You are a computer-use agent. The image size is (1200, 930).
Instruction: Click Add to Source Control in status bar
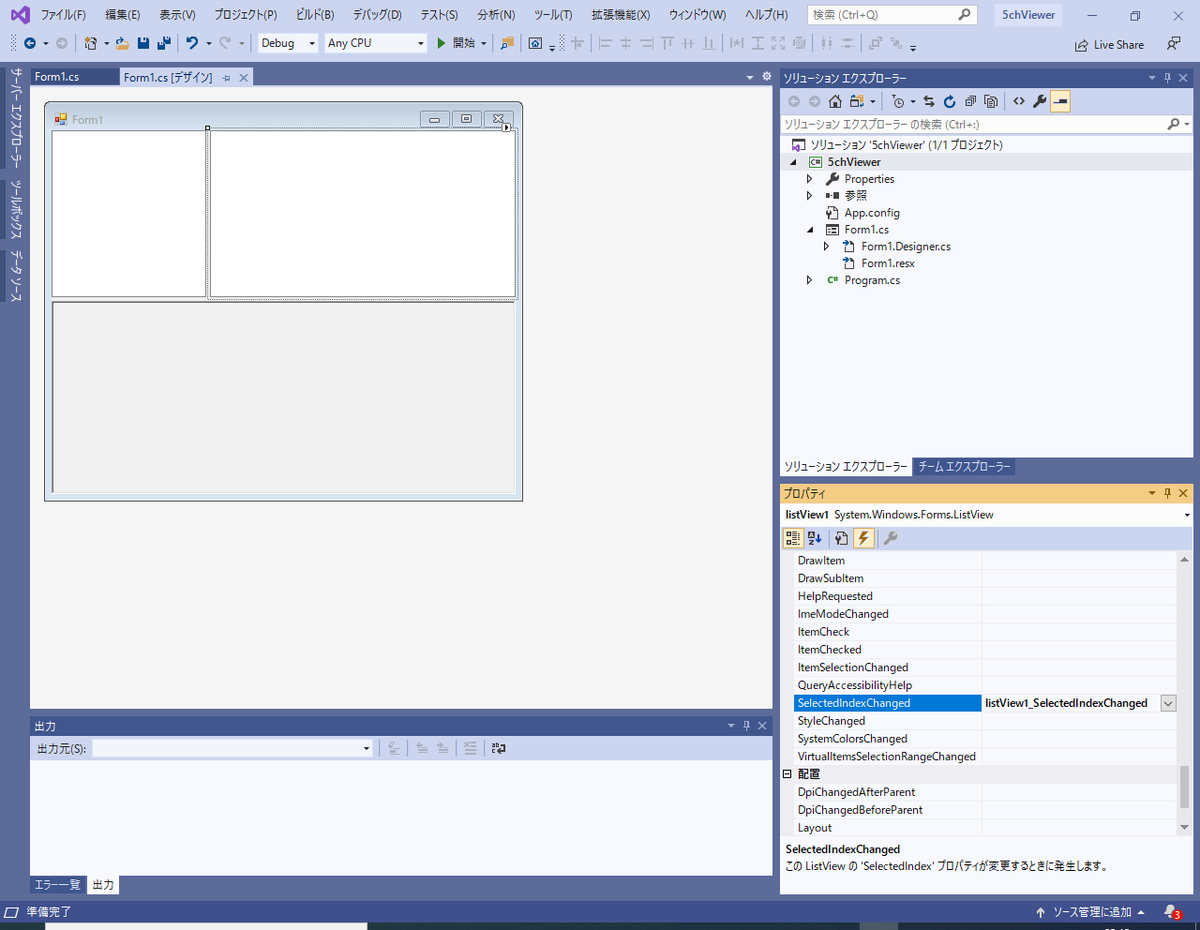(x=1090, y=912)
